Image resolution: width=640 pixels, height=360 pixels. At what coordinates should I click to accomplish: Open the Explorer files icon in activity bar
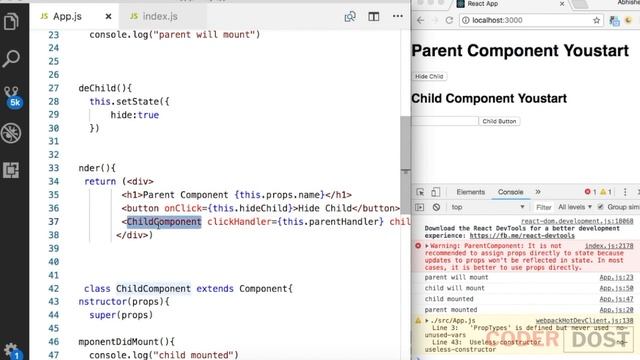click(11, 21)
